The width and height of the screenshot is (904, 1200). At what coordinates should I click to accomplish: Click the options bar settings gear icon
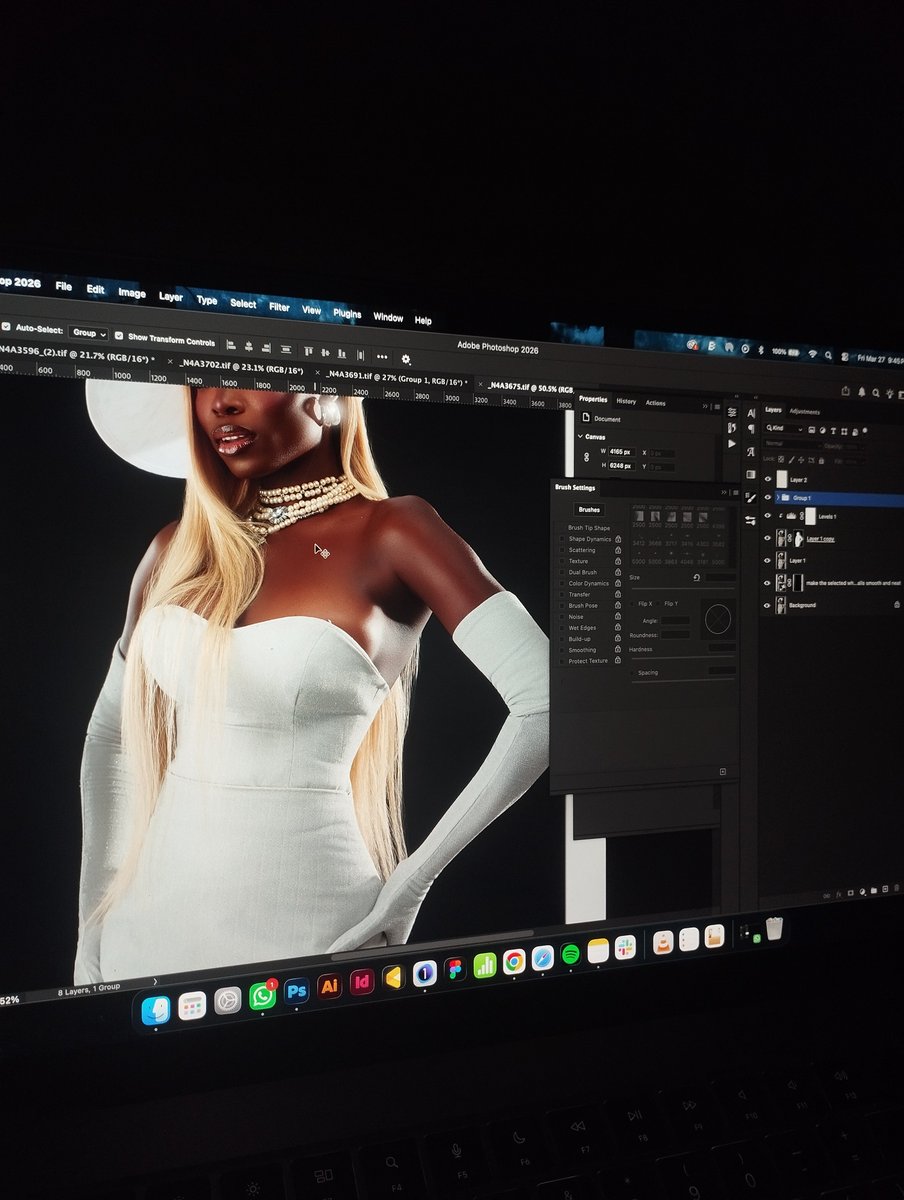coord(406,359)
